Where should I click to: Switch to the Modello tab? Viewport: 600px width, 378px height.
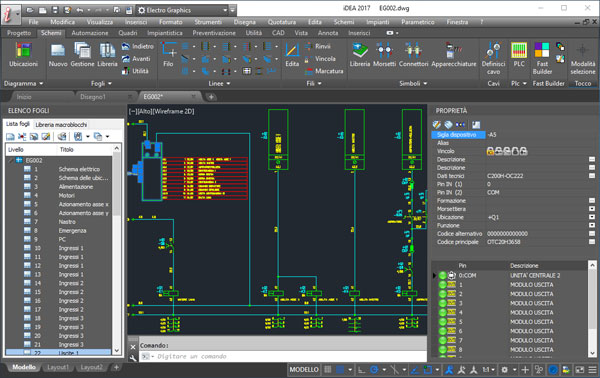24,367
